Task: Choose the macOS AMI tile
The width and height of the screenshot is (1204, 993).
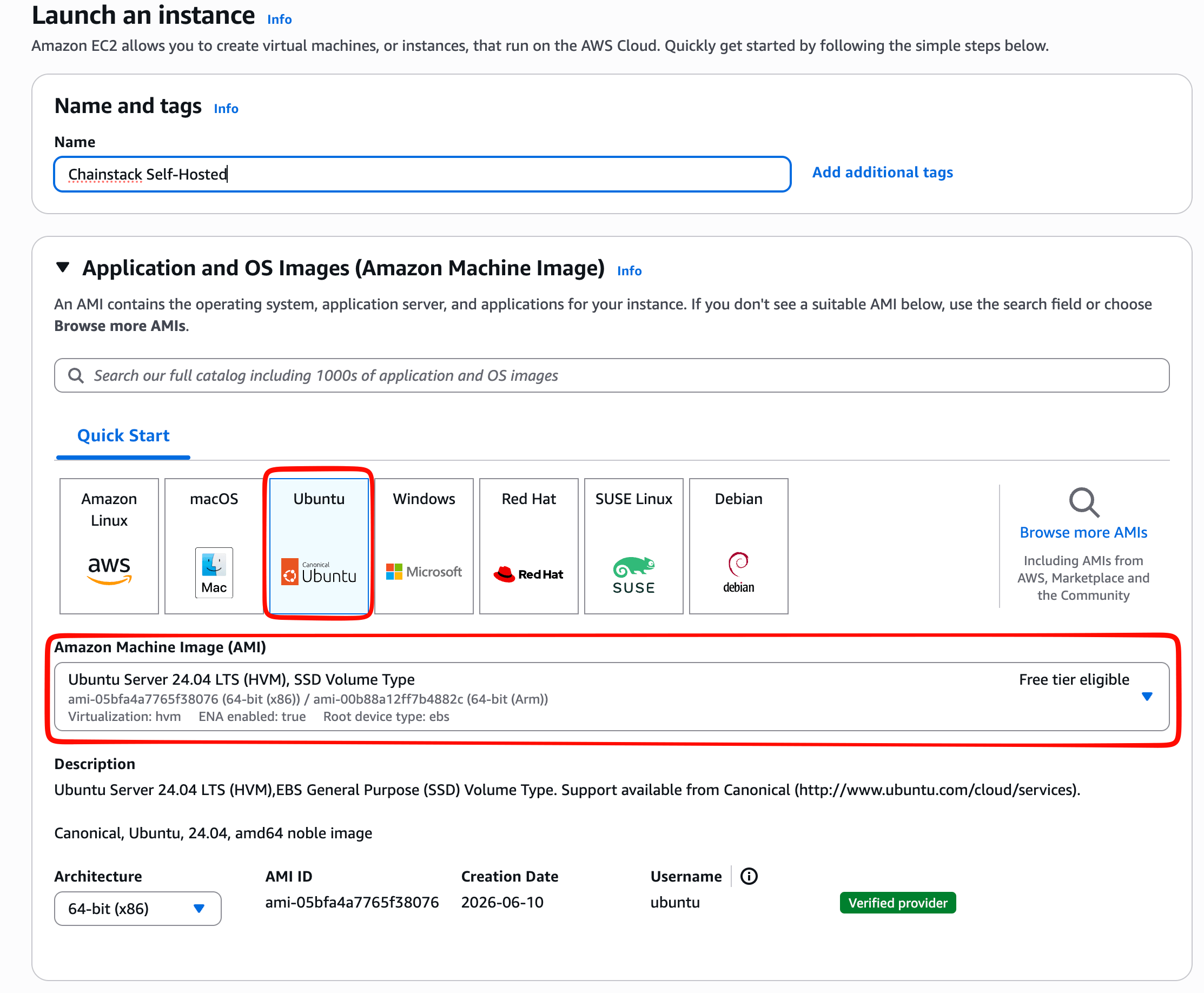Action: point(214,546)
